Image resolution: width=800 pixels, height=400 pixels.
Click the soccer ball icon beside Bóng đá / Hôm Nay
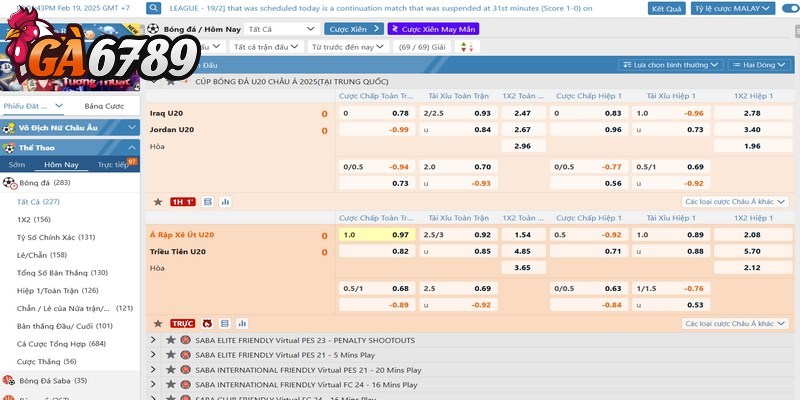click(153, 29)
